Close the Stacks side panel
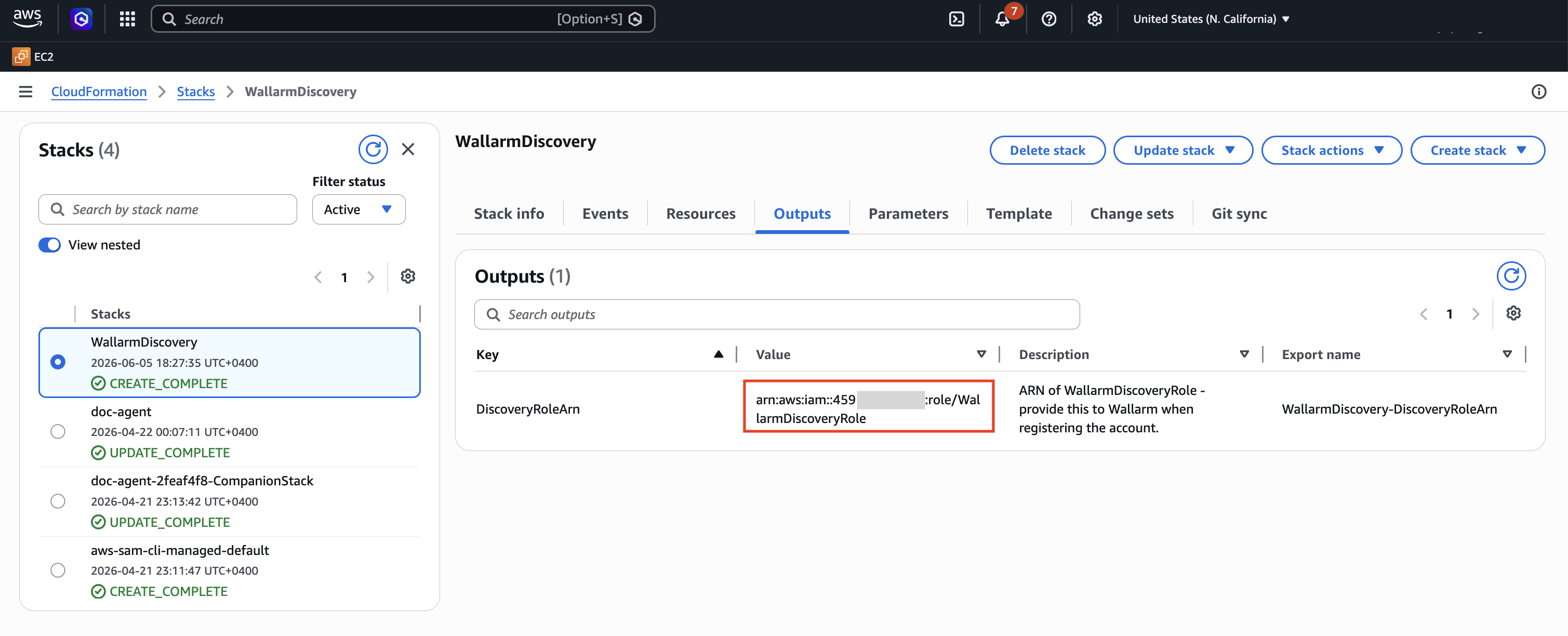This screenshot has width=1568, height=636. (408, 149)
